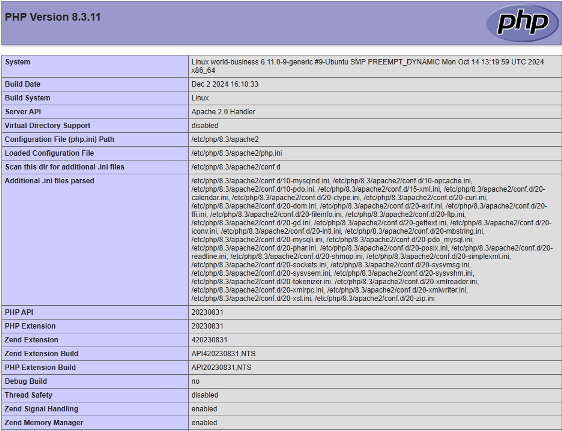Click the 'Server API' label

coord(23,112)
